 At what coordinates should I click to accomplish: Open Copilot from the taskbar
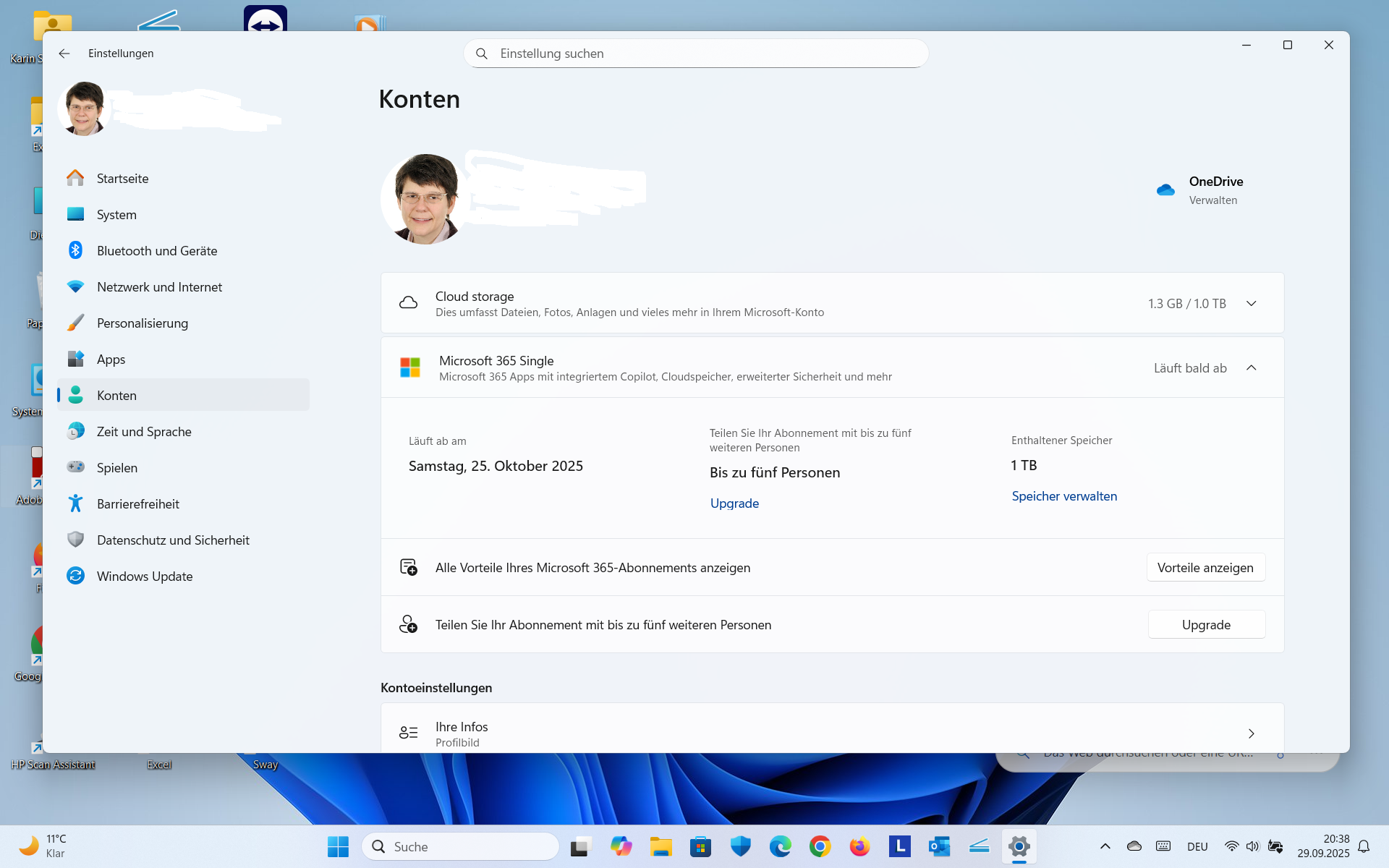(x=621, y=846)
